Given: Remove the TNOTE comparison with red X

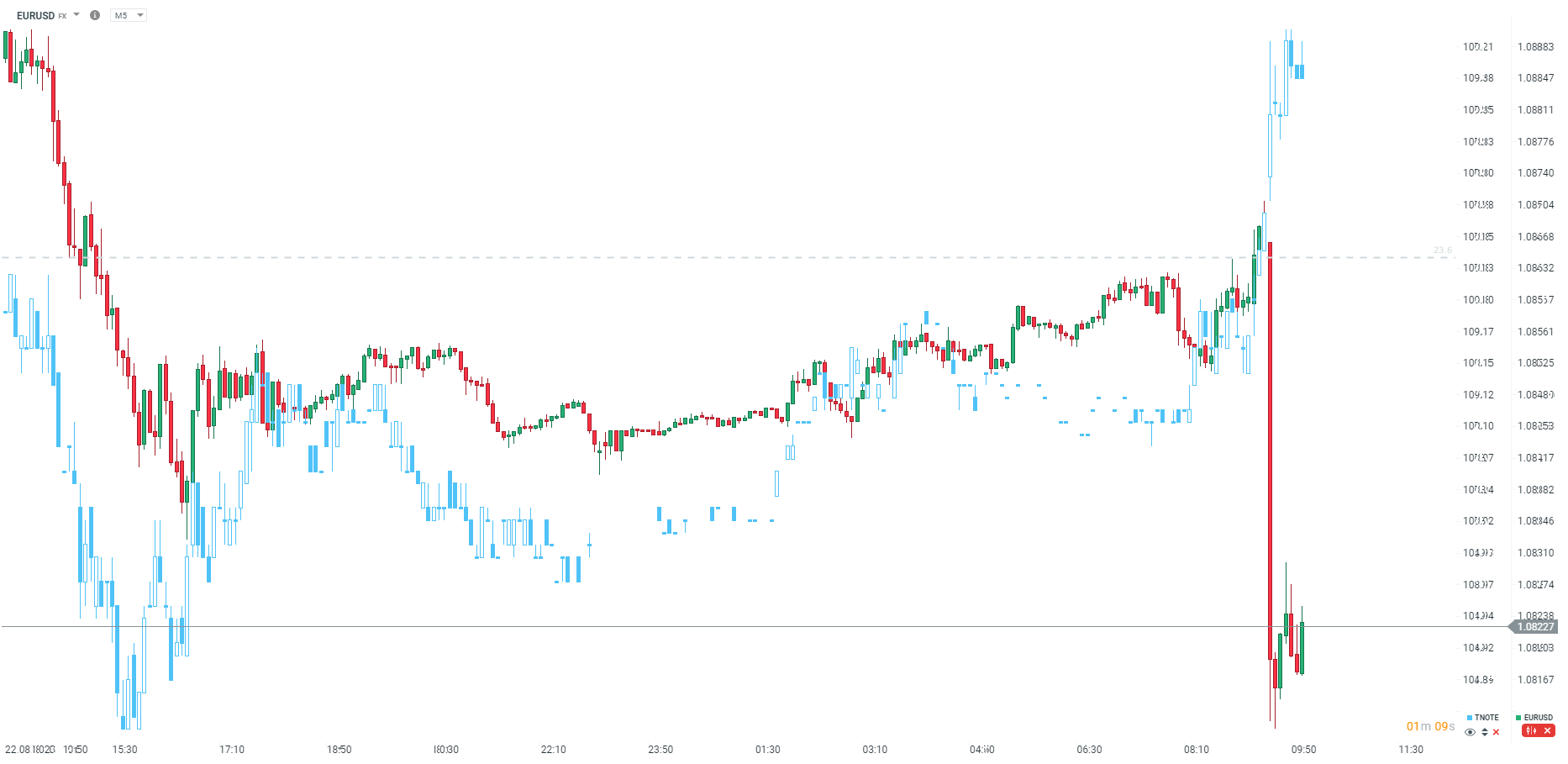Looking at the screenshot, I should point(1497,732).
